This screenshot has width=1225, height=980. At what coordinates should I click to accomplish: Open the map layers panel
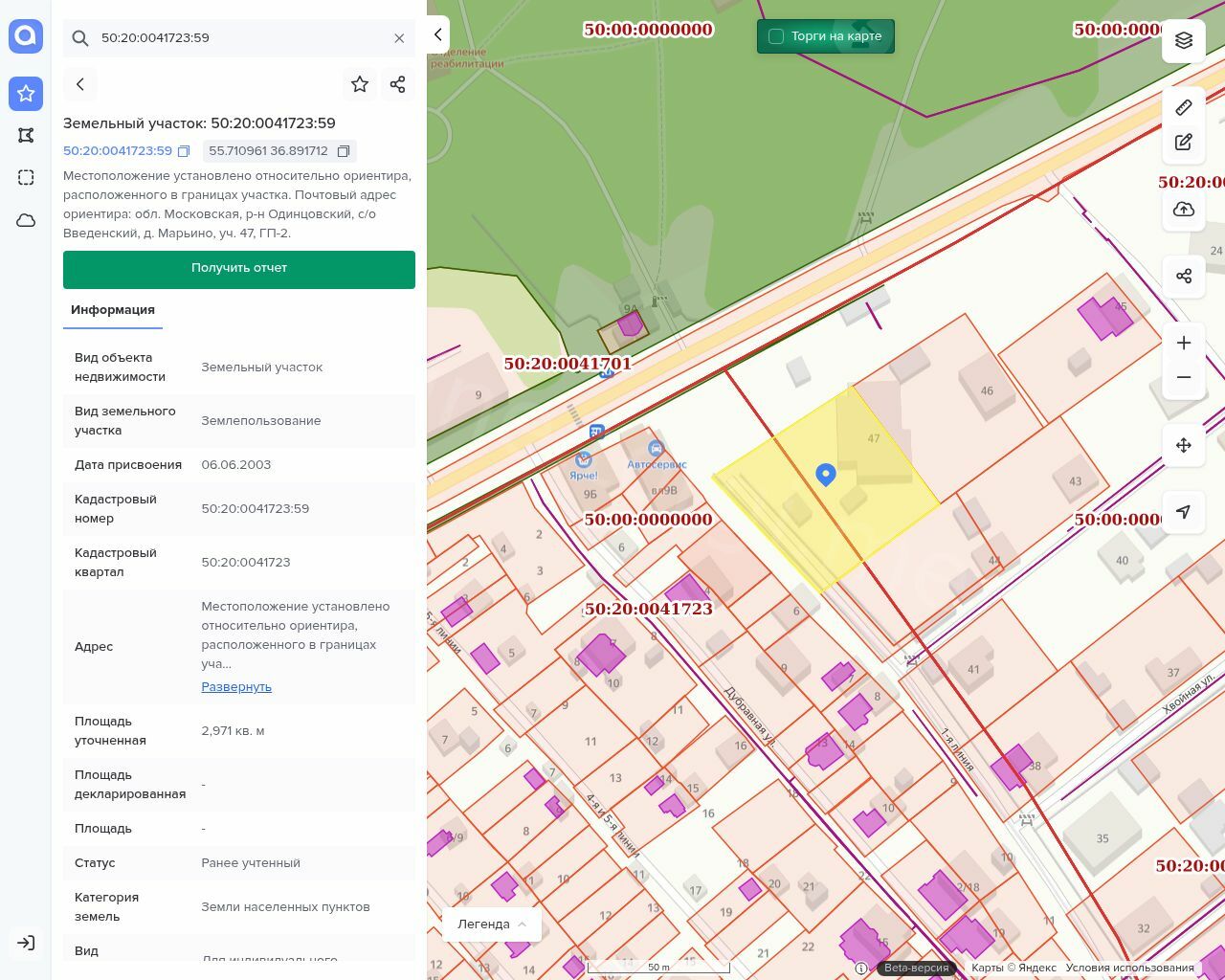click(1184, 40)
